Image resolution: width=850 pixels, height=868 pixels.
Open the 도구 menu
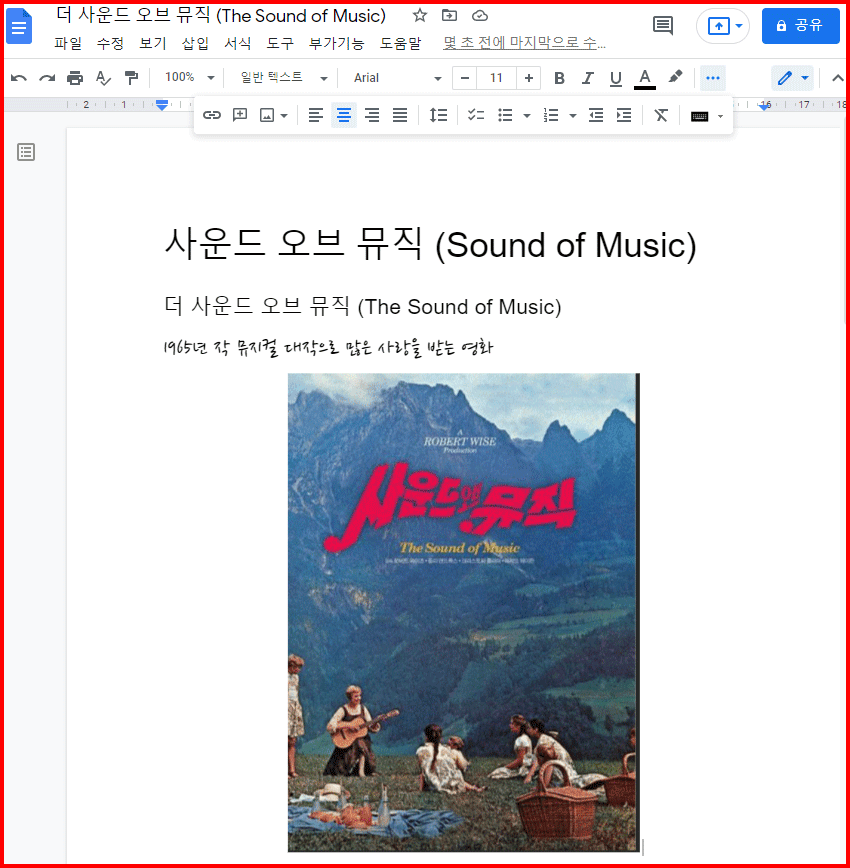280,43
